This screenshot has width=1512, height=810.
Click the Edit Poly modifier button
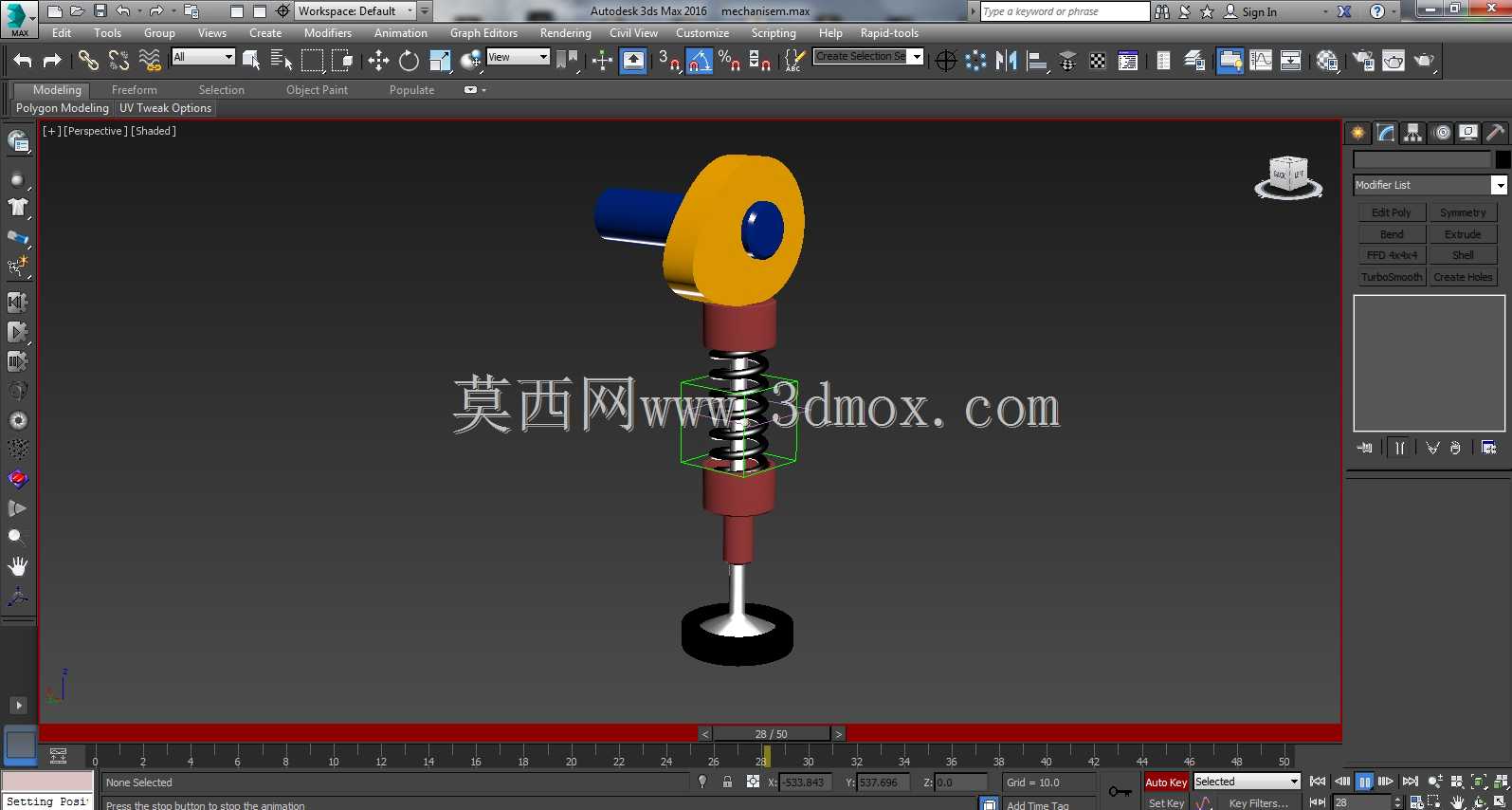pyautogui.click(x=1392, y=212)
